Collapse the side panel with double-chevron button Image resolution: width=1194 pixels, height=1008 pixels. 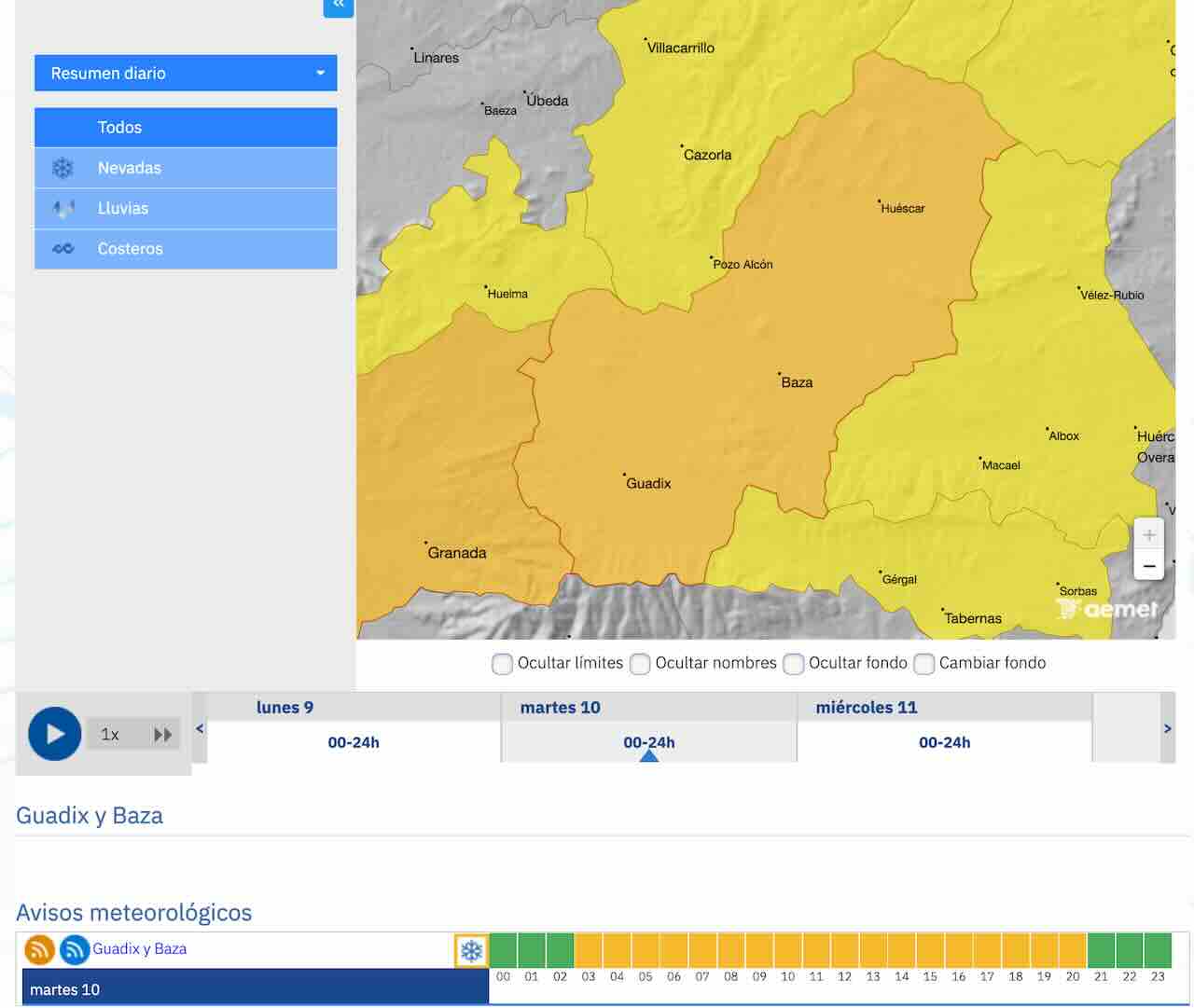(339, 7)
